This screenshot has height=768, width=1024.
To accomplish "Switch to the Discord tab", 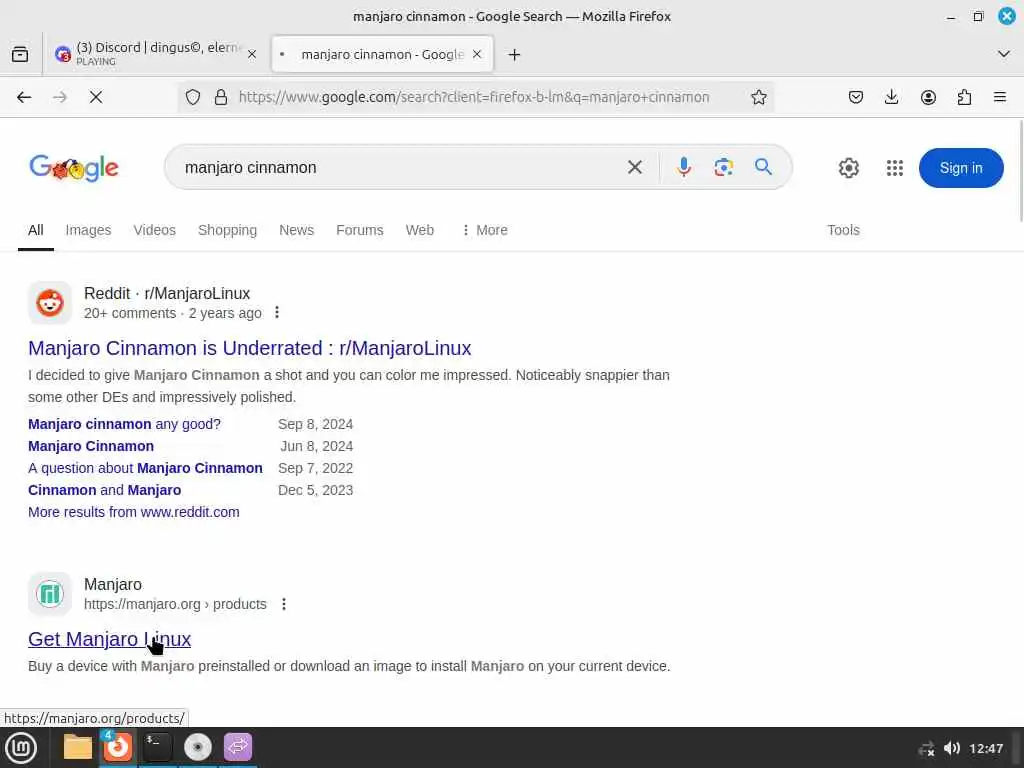I will tap(155, 54).
